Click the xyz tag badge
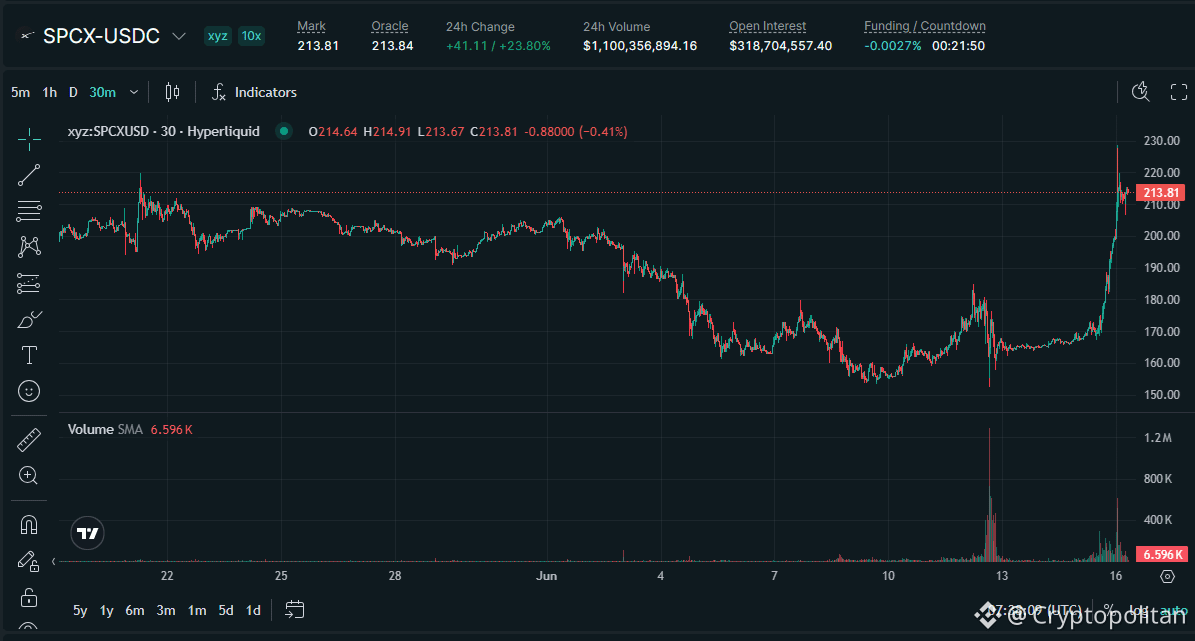This screenshot has height=641, width=1195. [218, 36]
